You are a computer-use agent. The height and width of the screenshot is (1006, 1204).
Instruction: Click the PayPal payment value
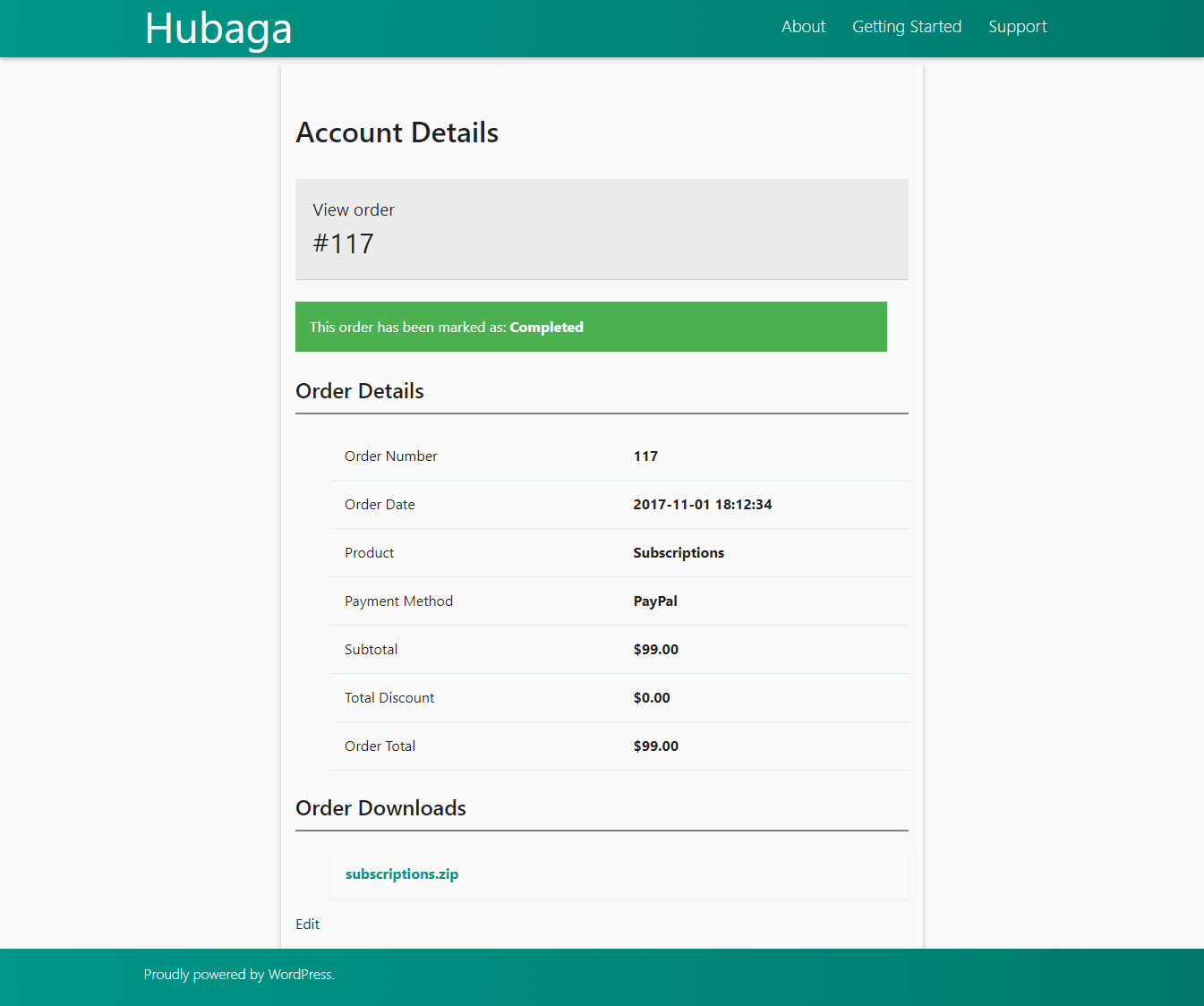coord(655,601)
